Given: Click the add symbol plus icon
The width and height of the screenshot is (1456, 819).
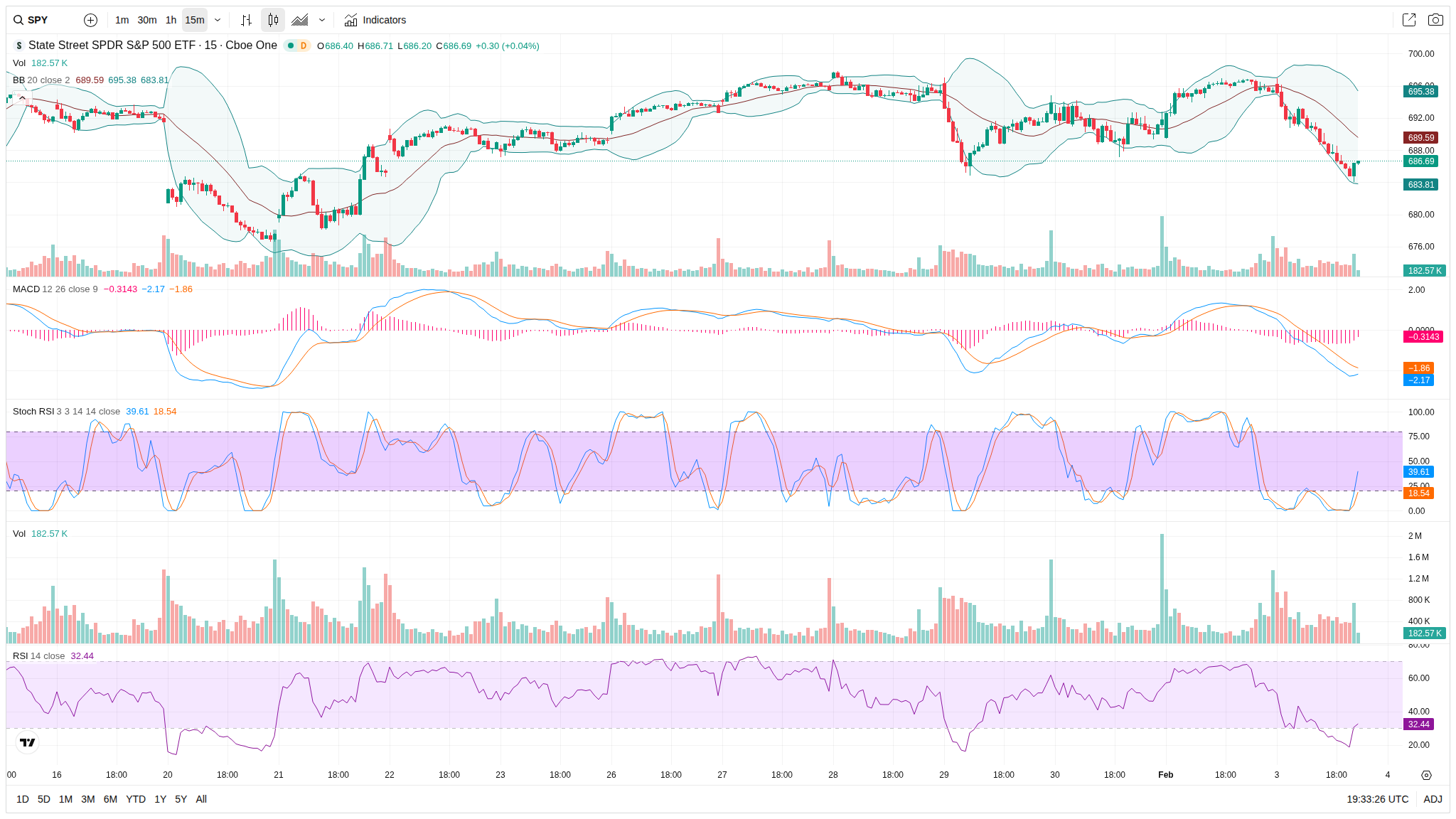Looking at the screenshot, I should coord(90,20).
